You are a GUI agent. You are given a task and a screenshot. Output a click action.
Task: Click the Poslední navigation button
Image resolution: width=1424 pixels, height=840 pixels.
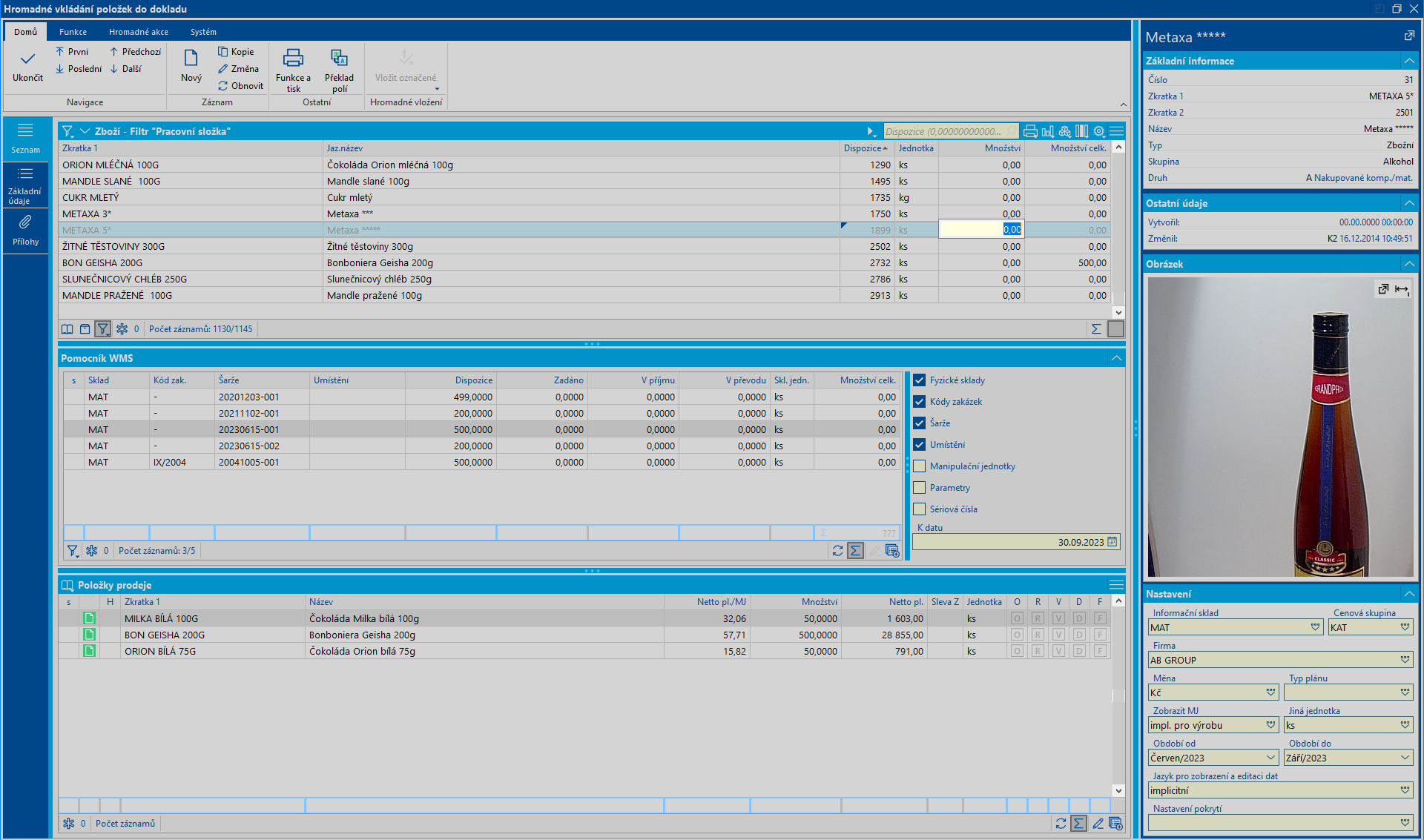[79, 69]
